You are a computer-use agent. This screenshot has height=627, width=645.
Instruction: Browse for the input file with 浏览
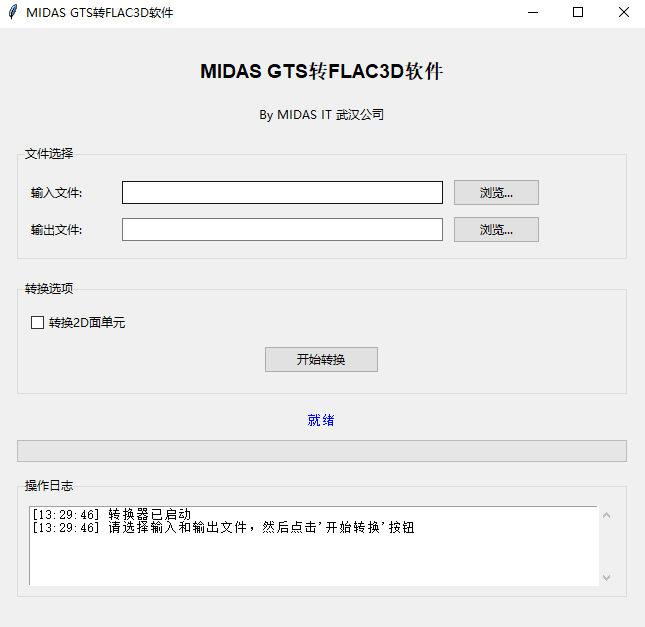click(496, 193)
